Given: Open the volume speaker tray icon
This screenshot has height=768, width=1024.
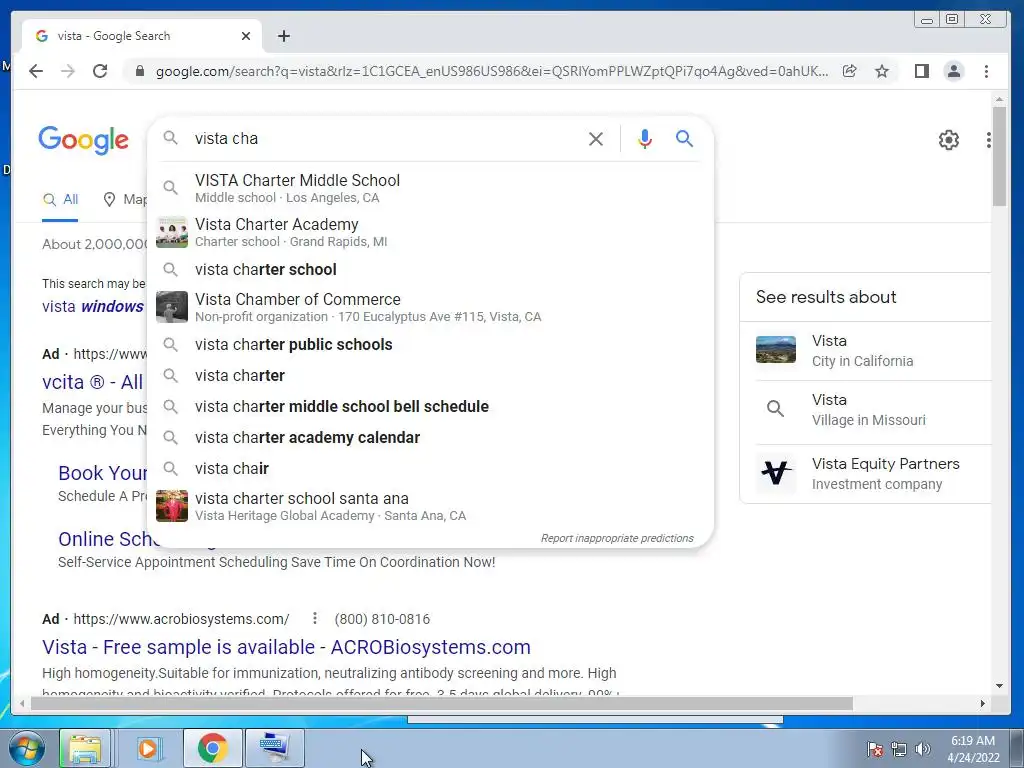Looking at the screenshot, I should pos(922,749).
